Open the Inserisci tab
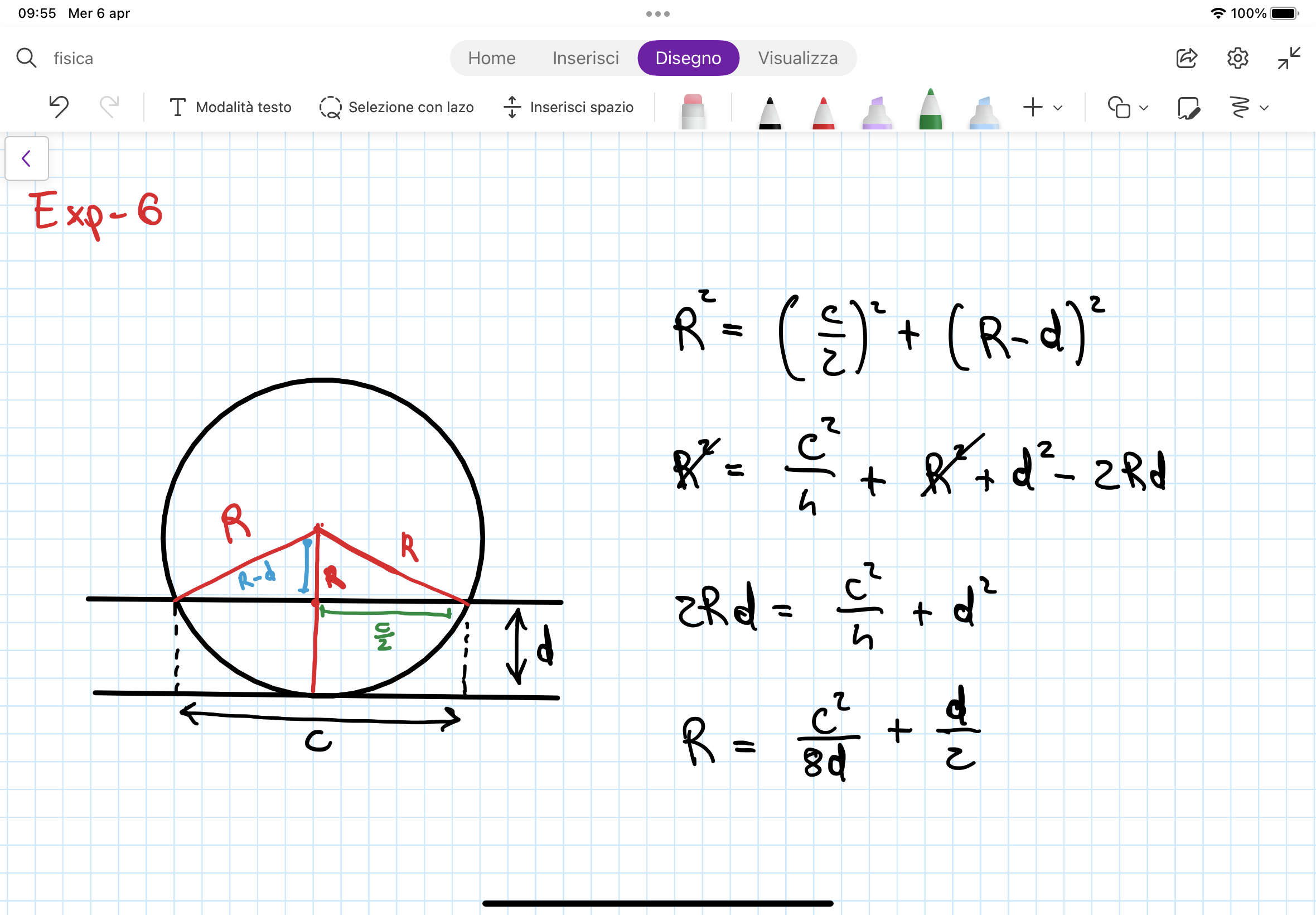The width and height of the screenshot is (1316, 915). pyautogui.click(x=586, y=58)
